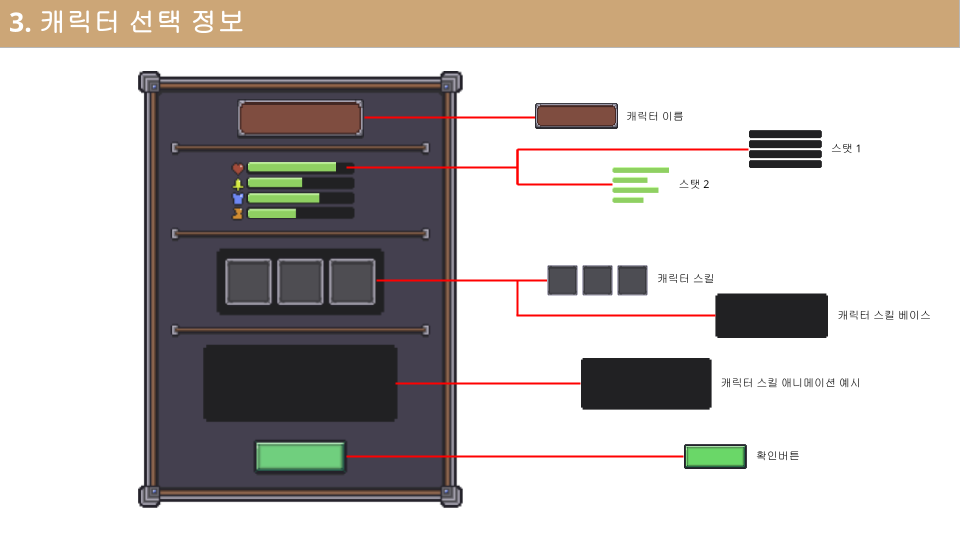Click first skill sample square beside 캐릭터 스킬
Image resolution: width=960 pixels, height=540 pixels.
[x=562, y=280]
